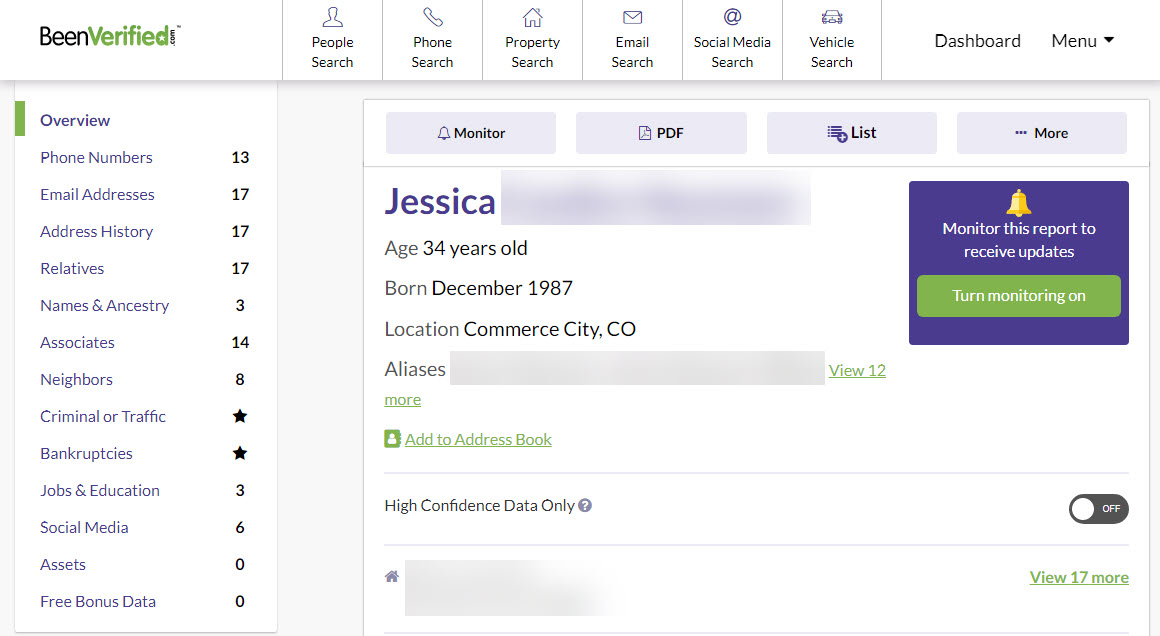The height and width of the screenshot is (636, 1160).
Task: Expand the Menu dropdown
Action: click(1082, 41)
